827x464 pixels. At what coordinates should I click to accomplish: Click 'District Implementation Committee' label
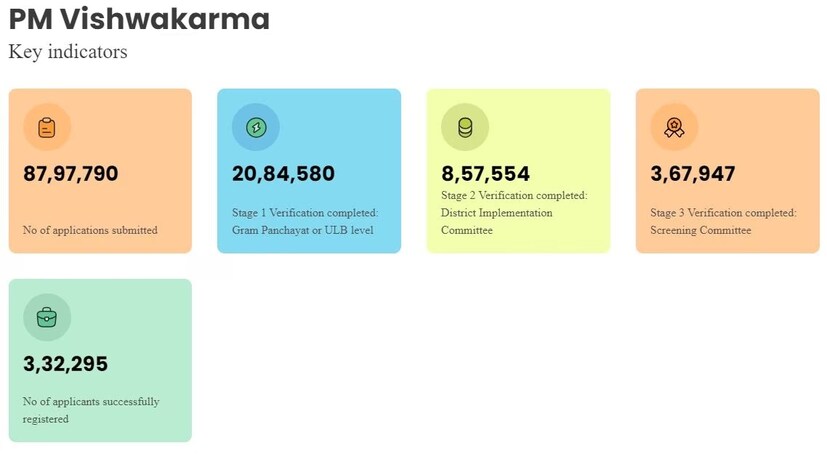pos(496,221)
